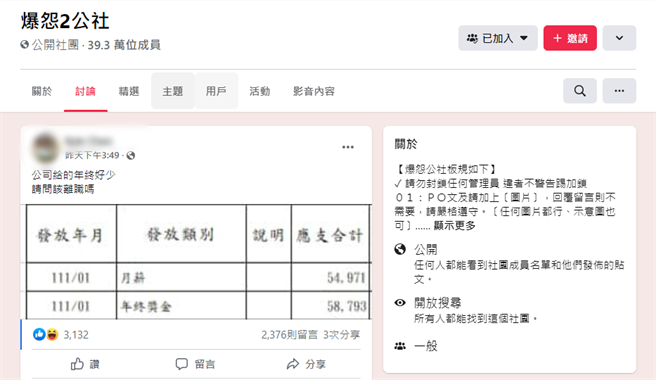
Task: Click the 開放搜尋 label in About card
Action: [x=438, y=303]
